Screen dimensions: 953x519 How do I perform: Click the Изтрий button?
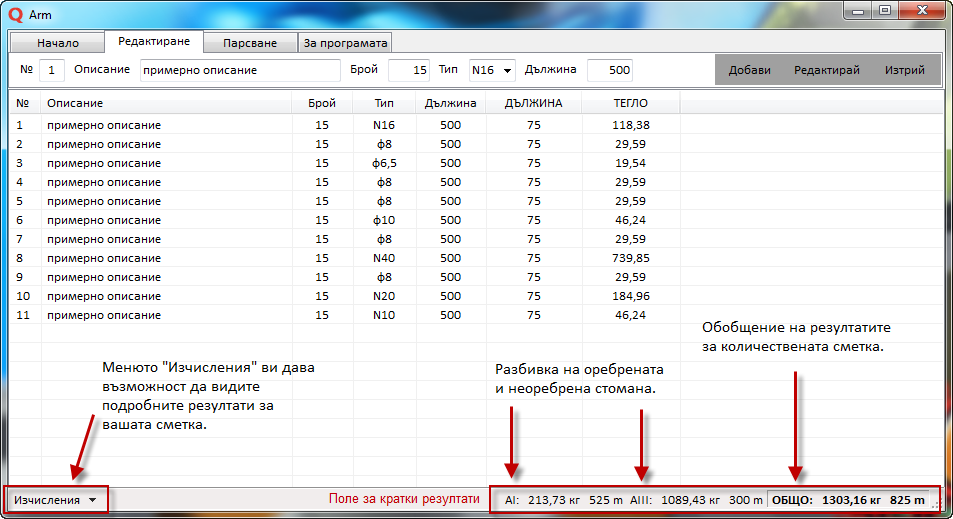(x=904, y=70)
